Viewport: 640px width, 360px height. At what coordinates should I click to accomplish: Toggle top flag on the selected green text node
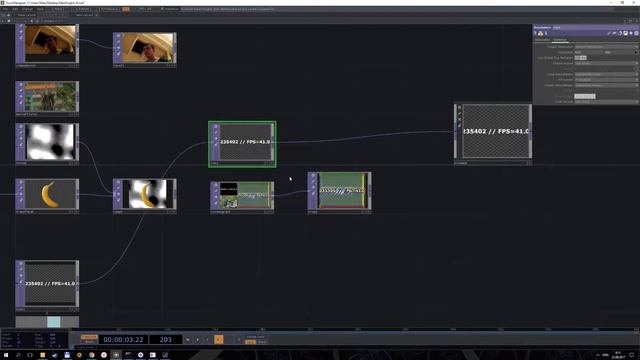216,127
